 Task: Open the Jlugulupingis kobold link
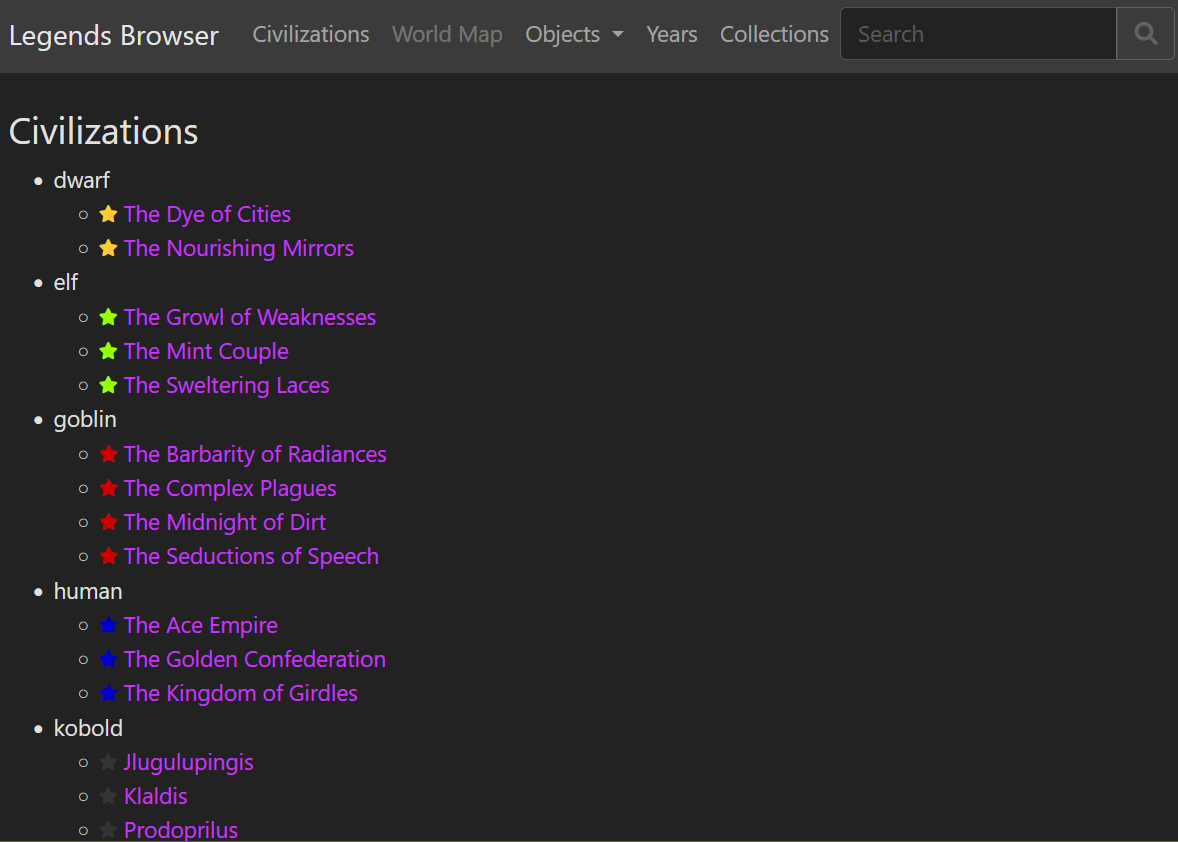click(189, 762)
